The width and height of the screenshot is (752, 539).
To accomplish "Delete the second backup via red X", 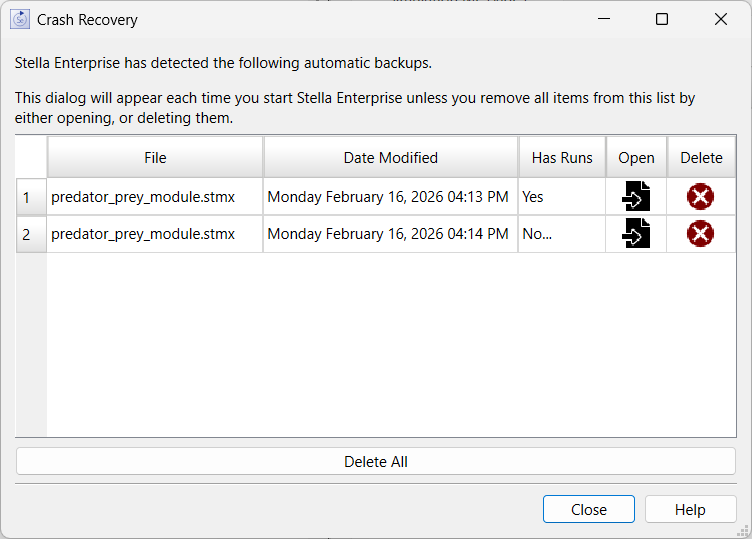I will coord(700,234).
